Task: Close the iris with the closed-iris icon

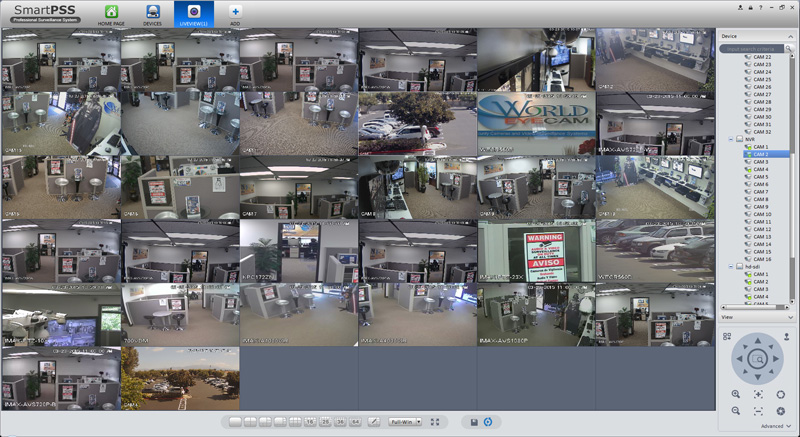Action: click(x=780, y=411)
